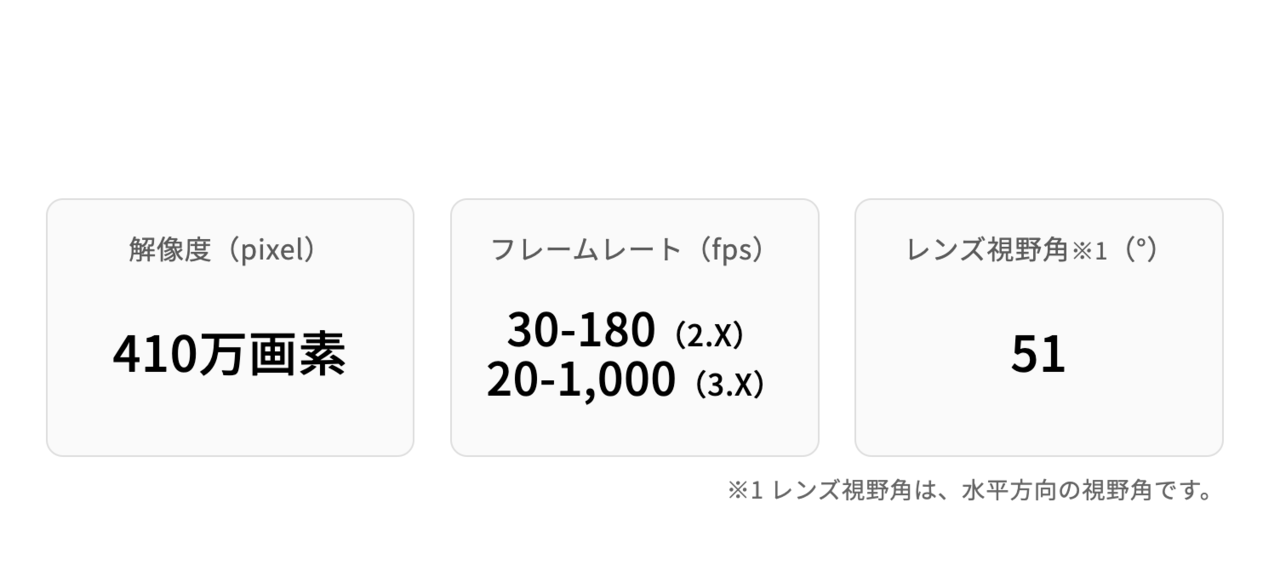Open the resolution spec card
Viewport: 1280px width, 565px height.
pyautogui.click(x=230, y=327)
